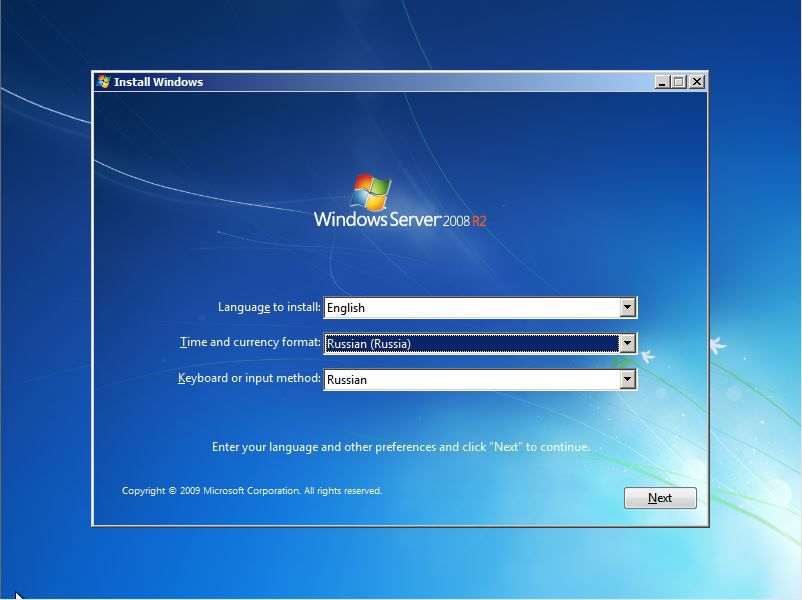Image resolution: width=802 pixels, height=600 pixels.
Task: Open the Time and currency format dropdown arrow
Action: click(x=627, y=343)
